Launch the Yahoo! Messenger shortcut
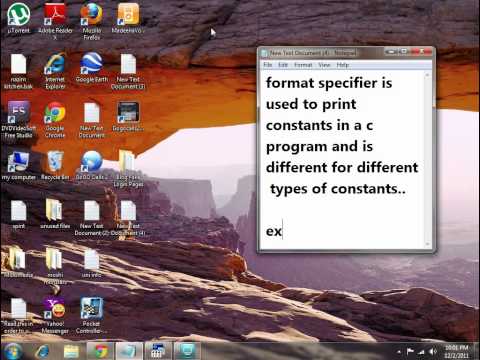 [x=55, y=315]
